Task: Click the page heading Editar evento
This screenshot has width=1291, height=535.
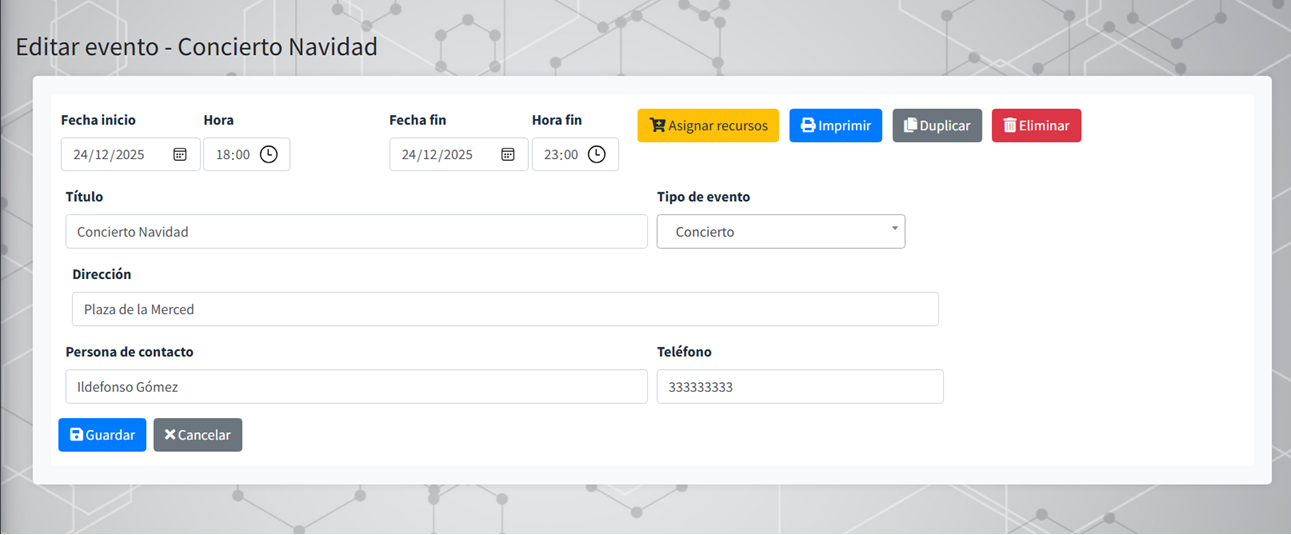Action: 196,47
